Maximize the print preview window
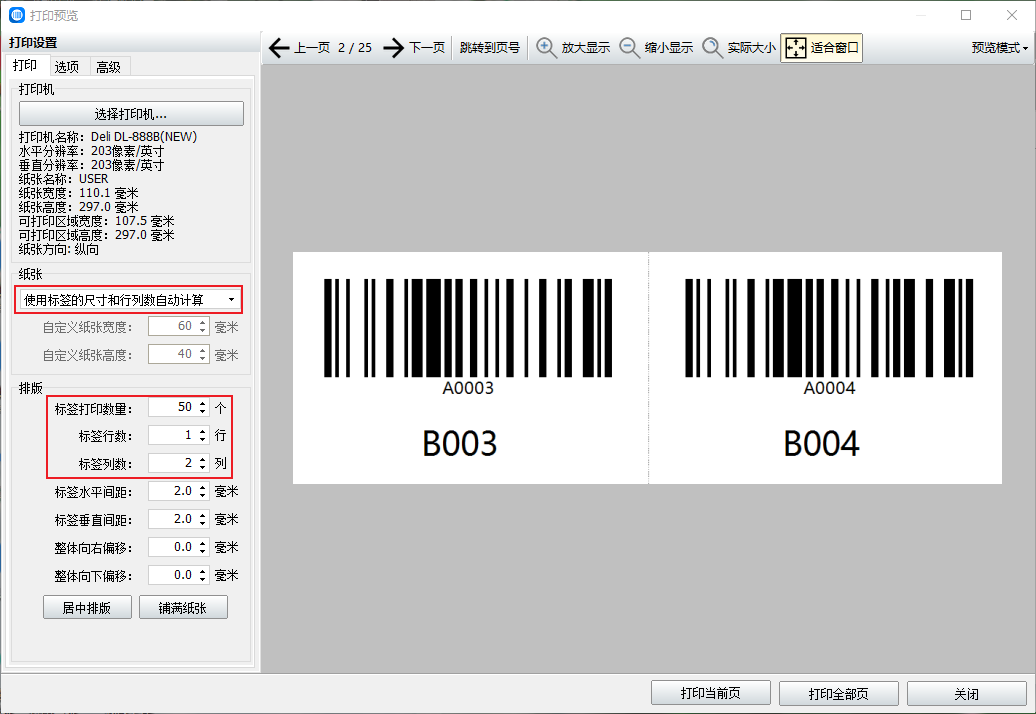1036x714 pixels. 966,15
